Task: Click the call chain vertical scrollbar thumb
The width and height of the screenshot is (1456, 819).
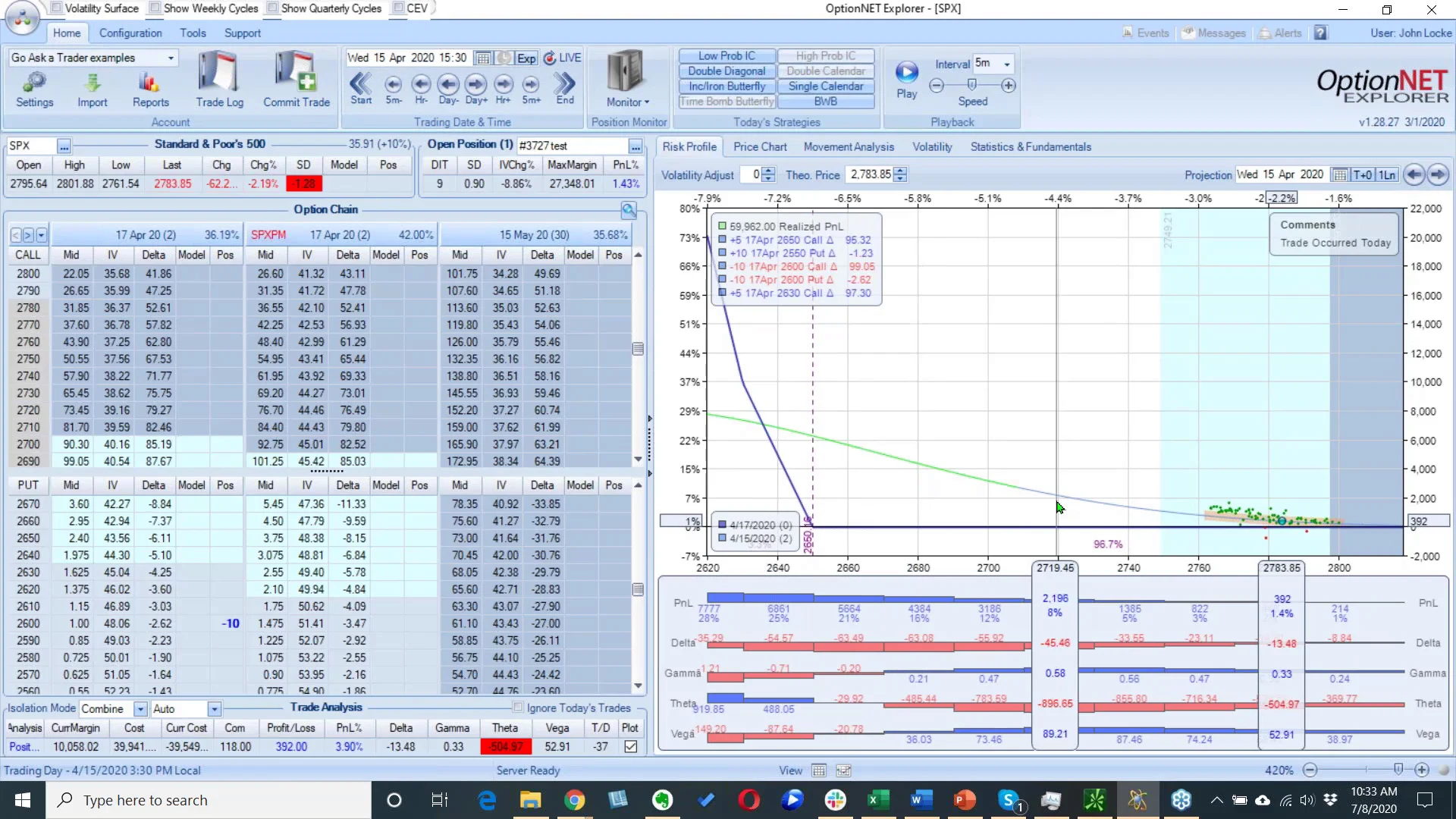Action: [638, 349]
